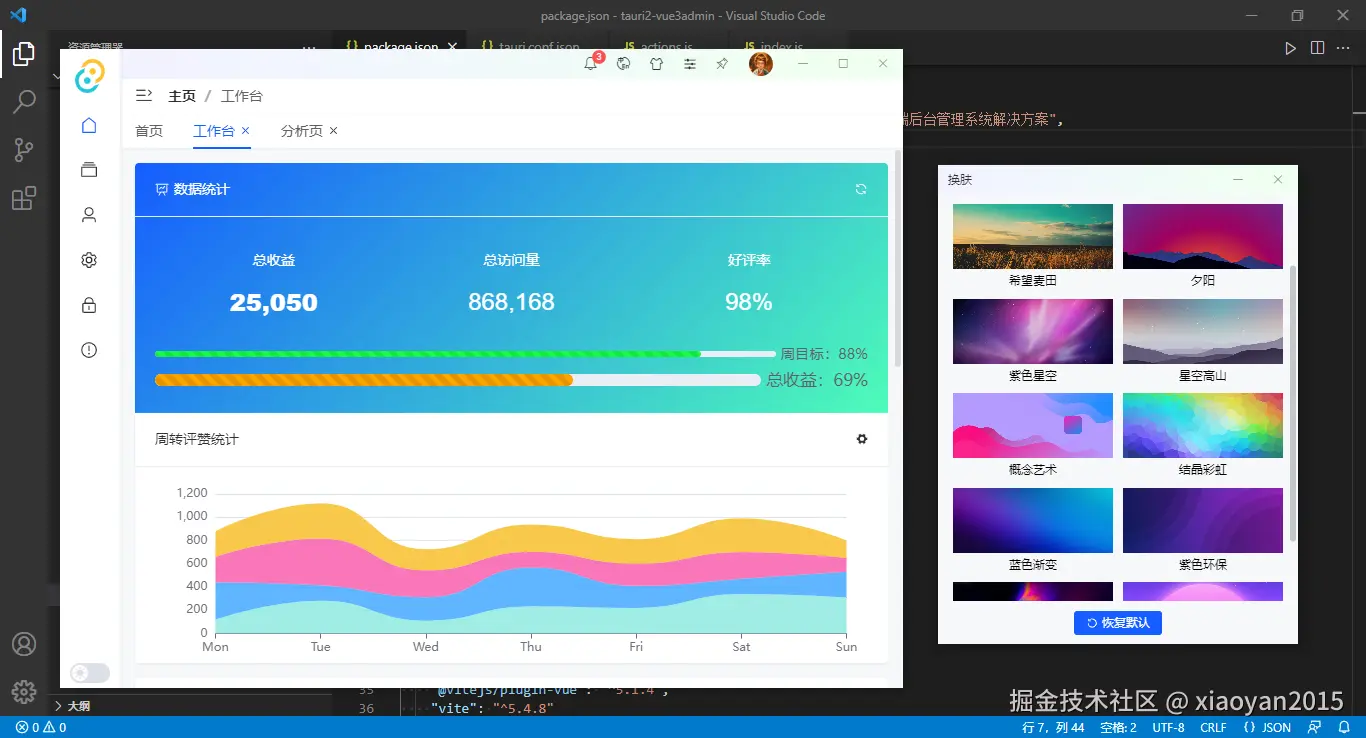This screenshot has height=738, width=1366.
Task: Open the theme skin panel via the shirt icon
Action: (656, 63)
